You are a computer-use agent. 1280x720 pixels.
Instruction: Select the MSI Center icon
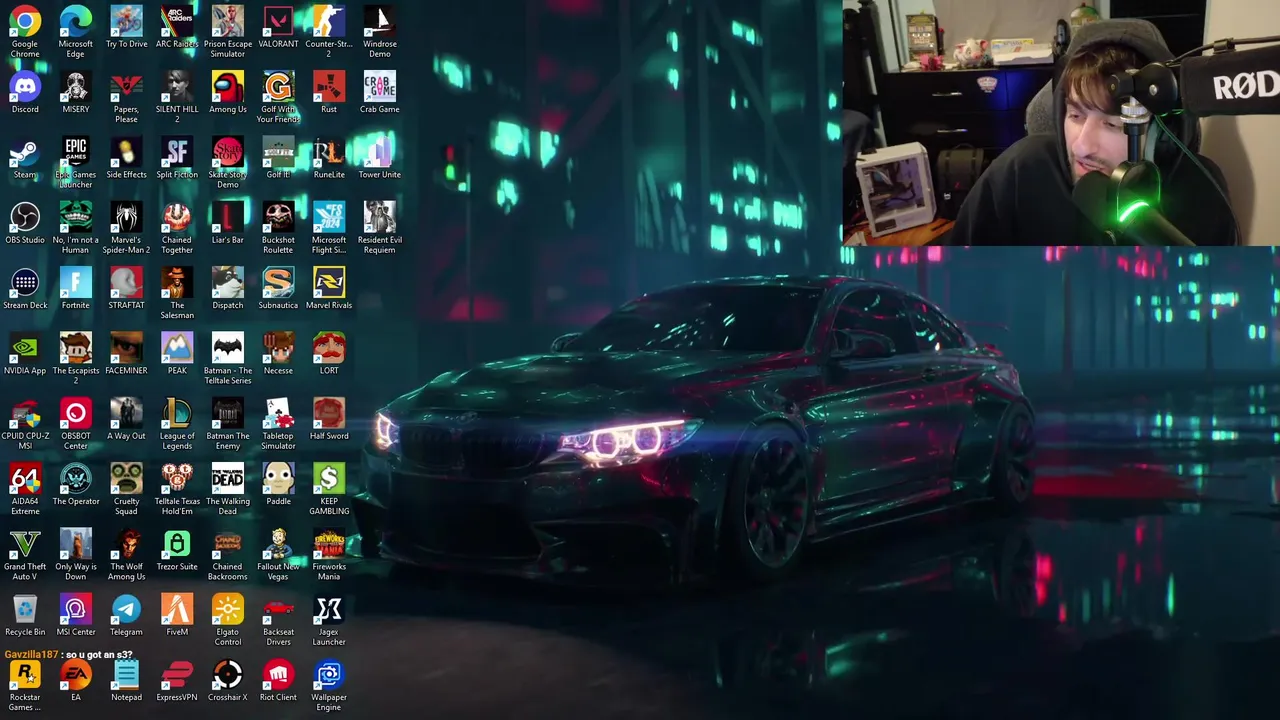coord(75,609)
